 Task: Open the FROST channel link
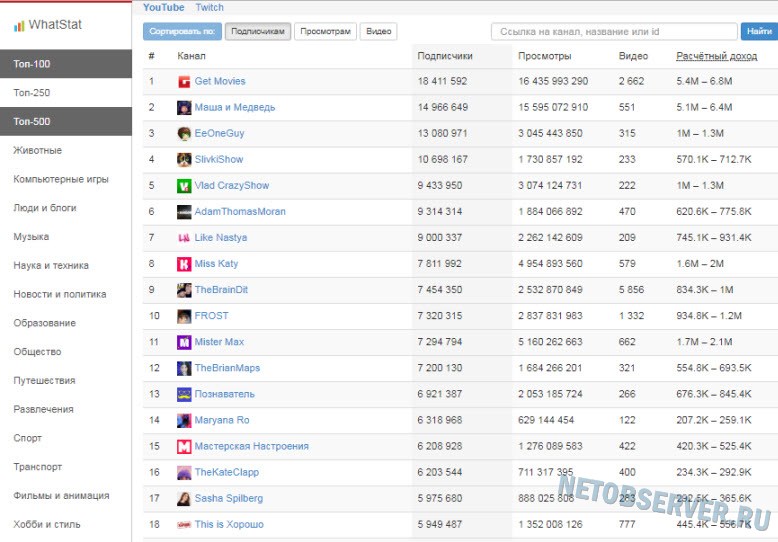pos(211,316)
